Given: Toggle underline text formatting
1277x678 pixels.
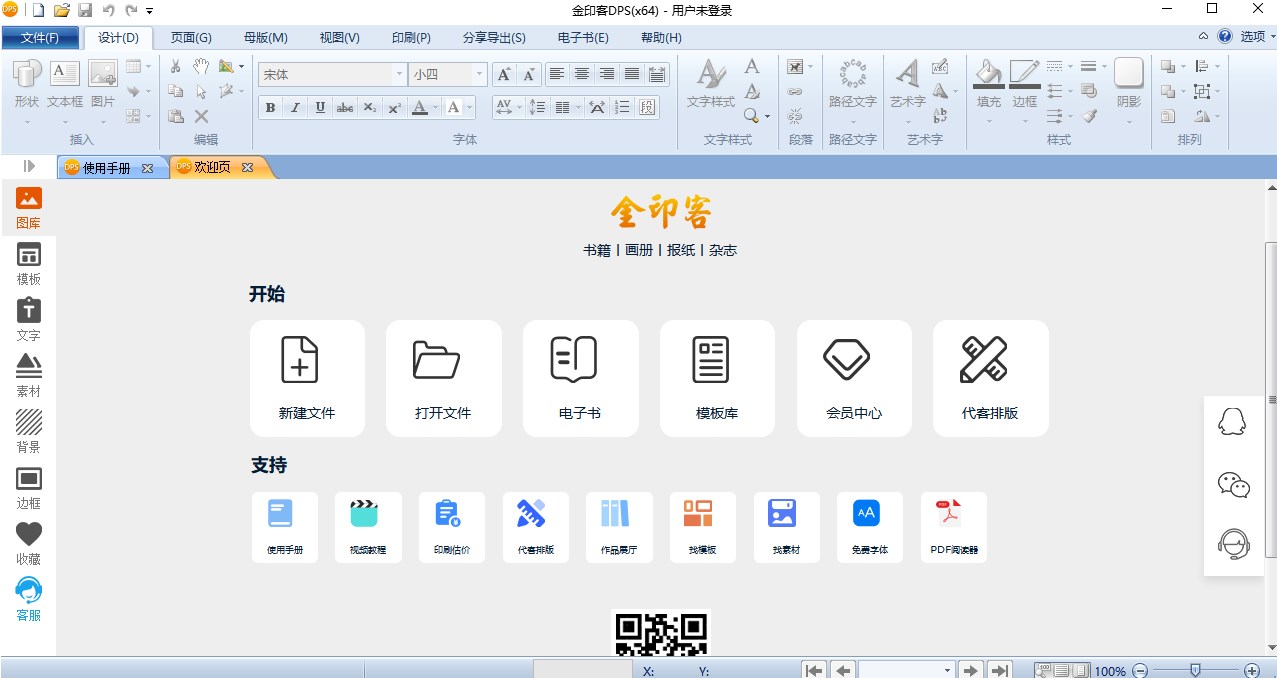Looking at the screenshot, I should [x=320, y=107].
